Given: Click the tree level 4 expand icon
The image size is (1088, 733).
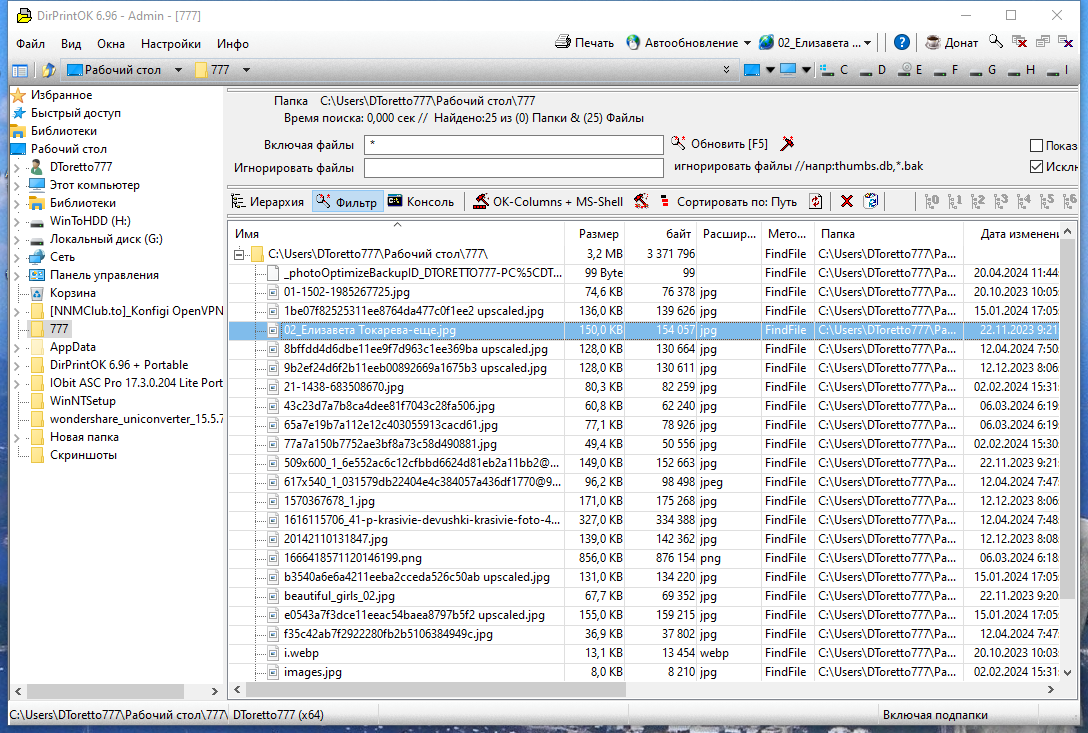Looking at the screenshot, I should pos(1023,201).
